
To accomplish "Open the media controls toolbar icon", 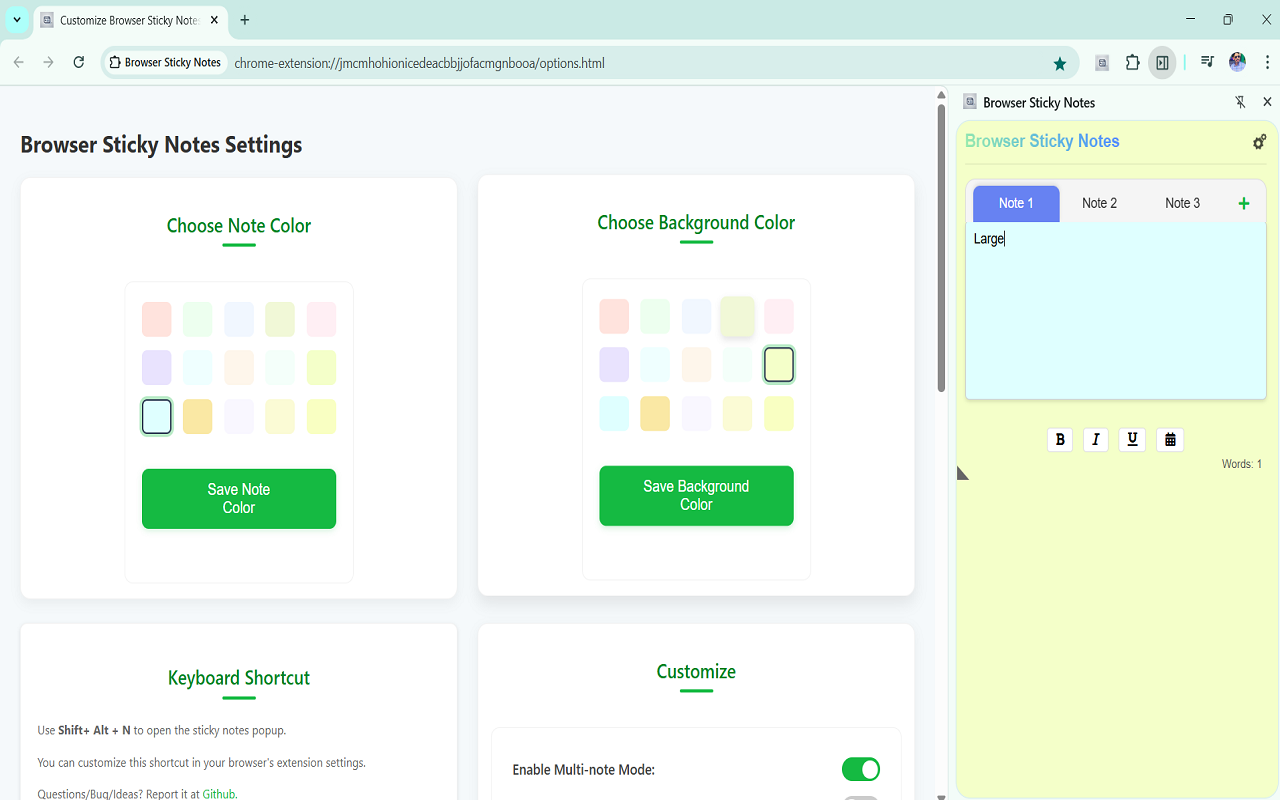I will tap(1208, 62).
